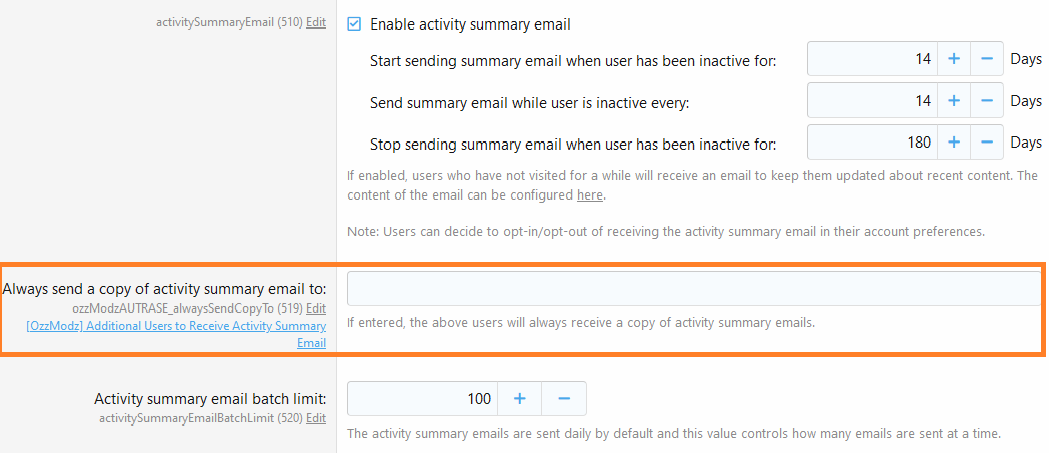Edit the activitySummaryEmail (510) option

(x=316, y=20)
